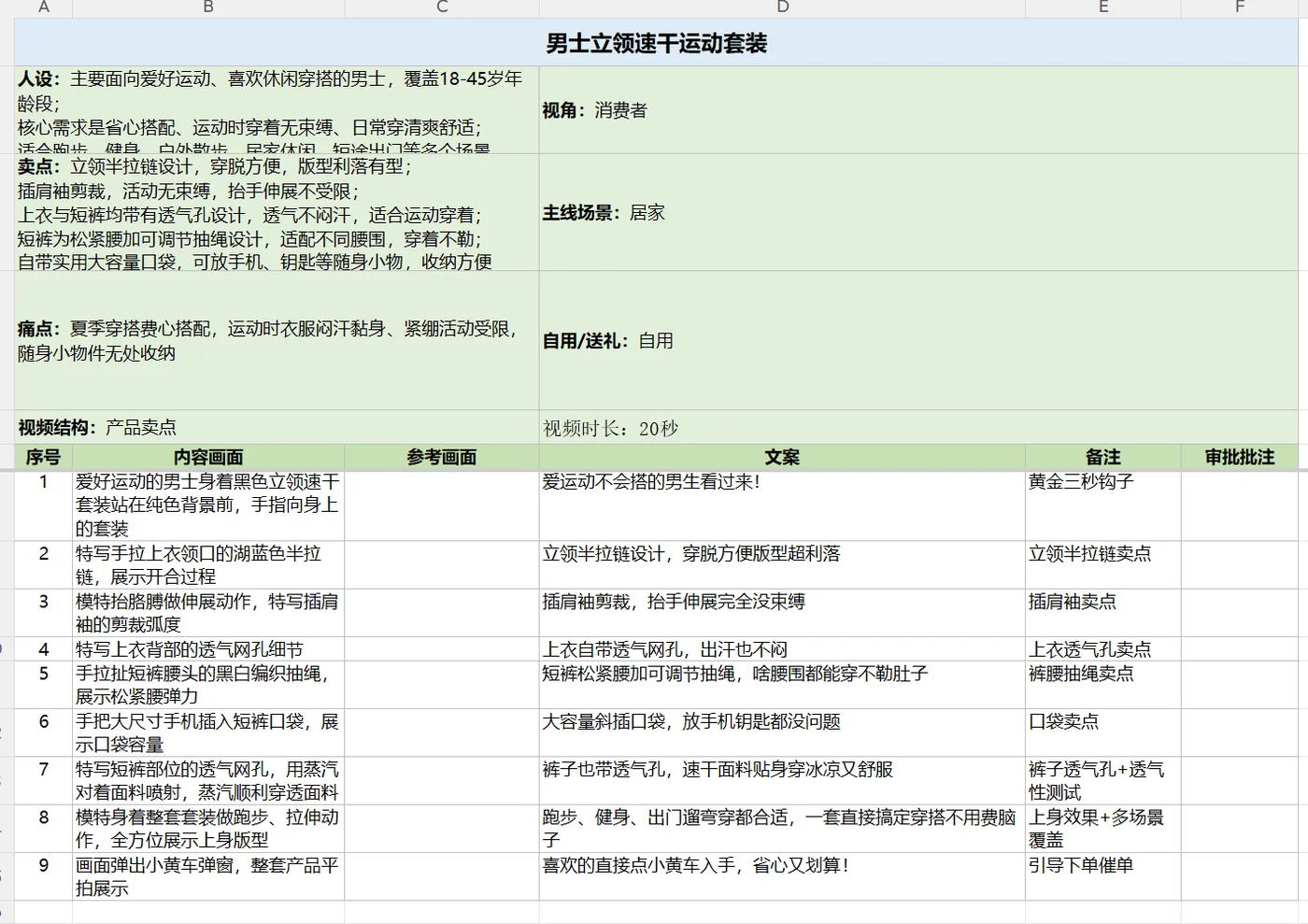Select copy "喜欢的直接点小黄车入手，省心又划算!"
Image resolution: width=1308 pixels, height=924 pixels.
(x=696, y=865)
